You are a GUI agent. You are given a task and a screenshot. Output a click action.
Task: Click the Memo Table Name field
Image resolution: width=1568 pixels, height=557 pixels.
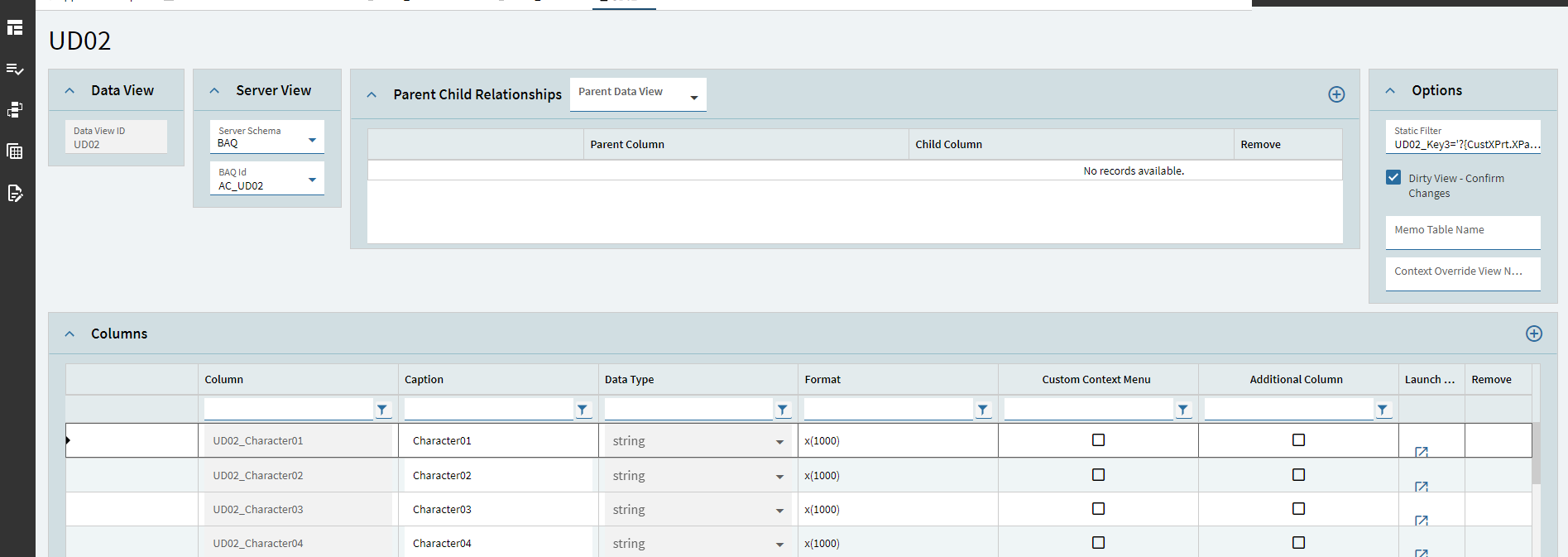tap(1462, 232)
